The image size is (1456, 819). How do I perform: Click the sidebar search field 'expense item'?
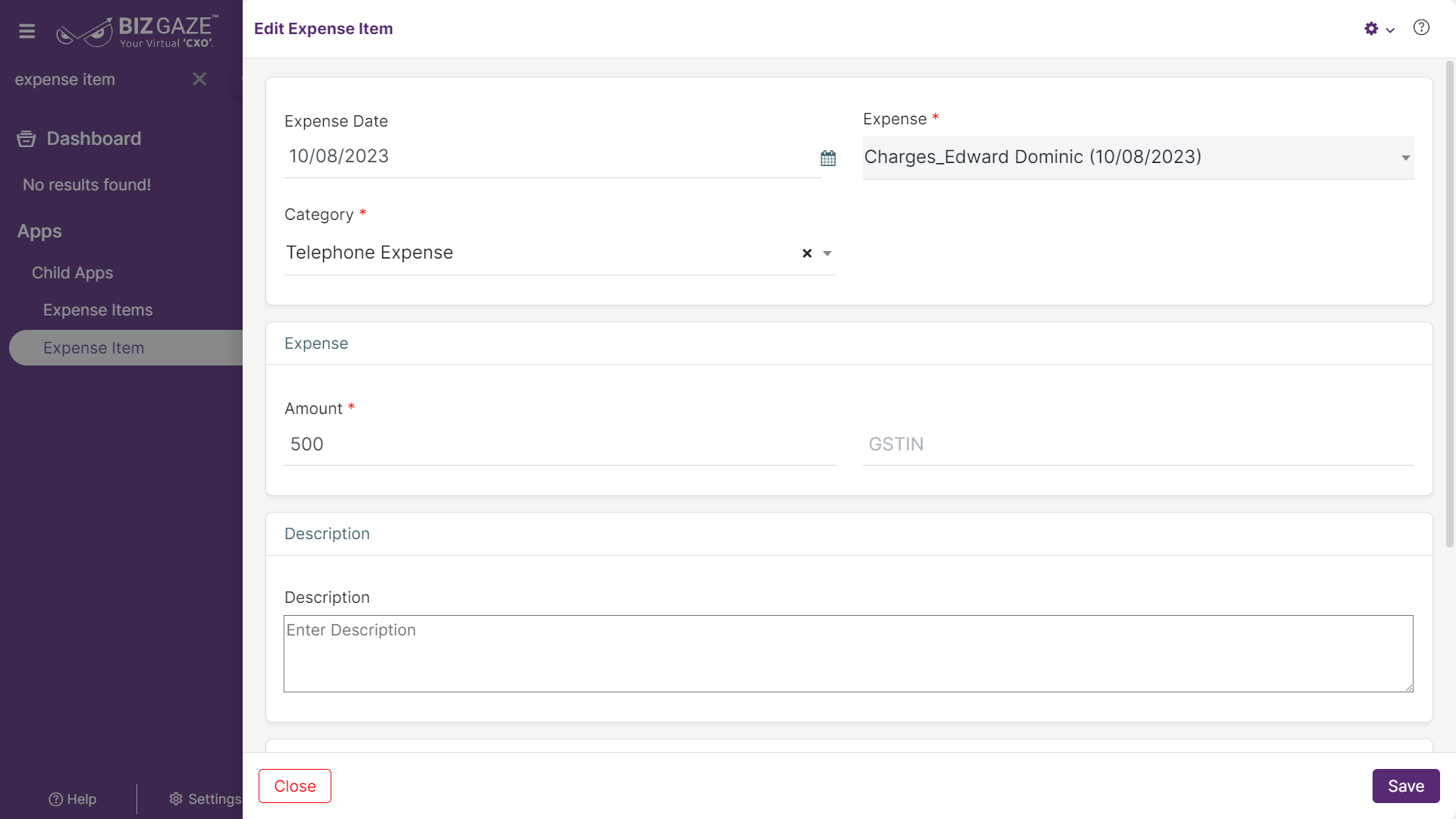click(99, 79)
